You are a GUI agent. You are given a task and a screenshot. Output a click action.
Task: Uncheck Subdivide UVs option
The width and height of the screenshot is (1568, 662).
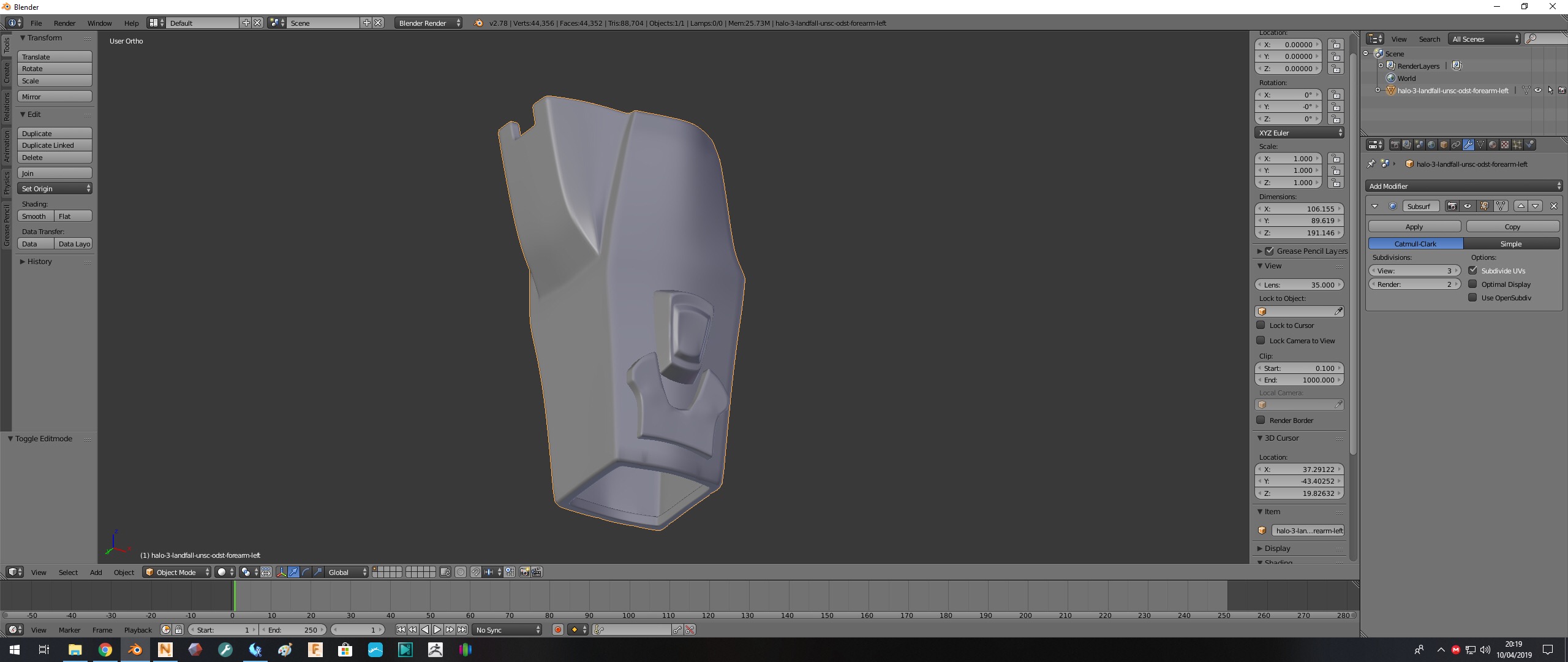click(1472, 270)
